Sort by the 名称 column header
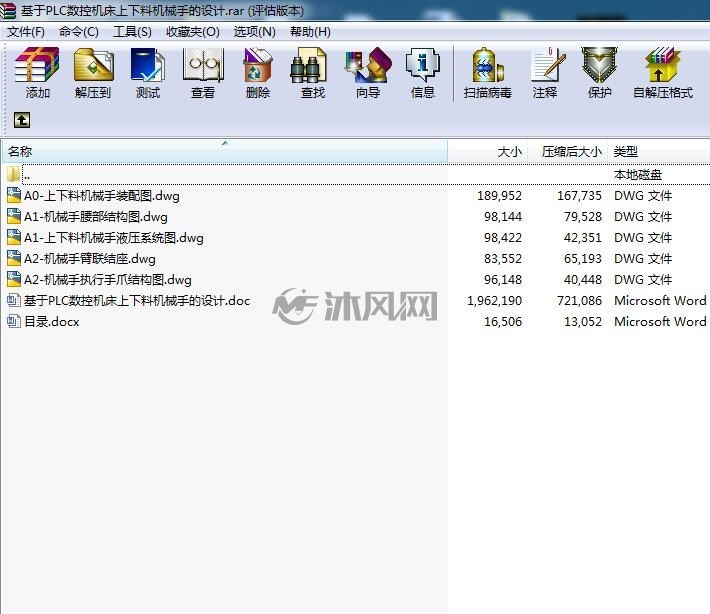The height and width of the screenshot is (614, 710). coord(225,152)
